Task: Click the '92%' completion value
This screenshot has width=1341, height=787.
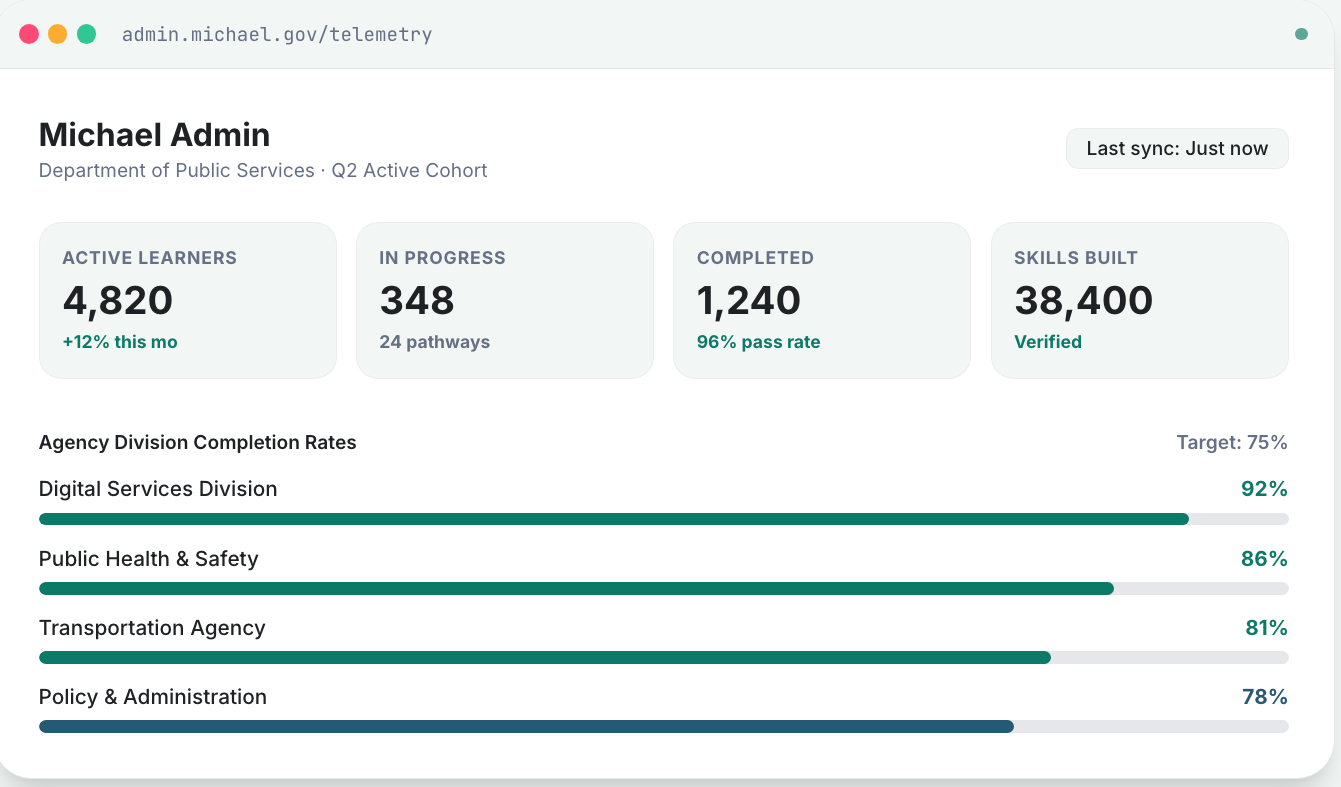Action: 1264,489
